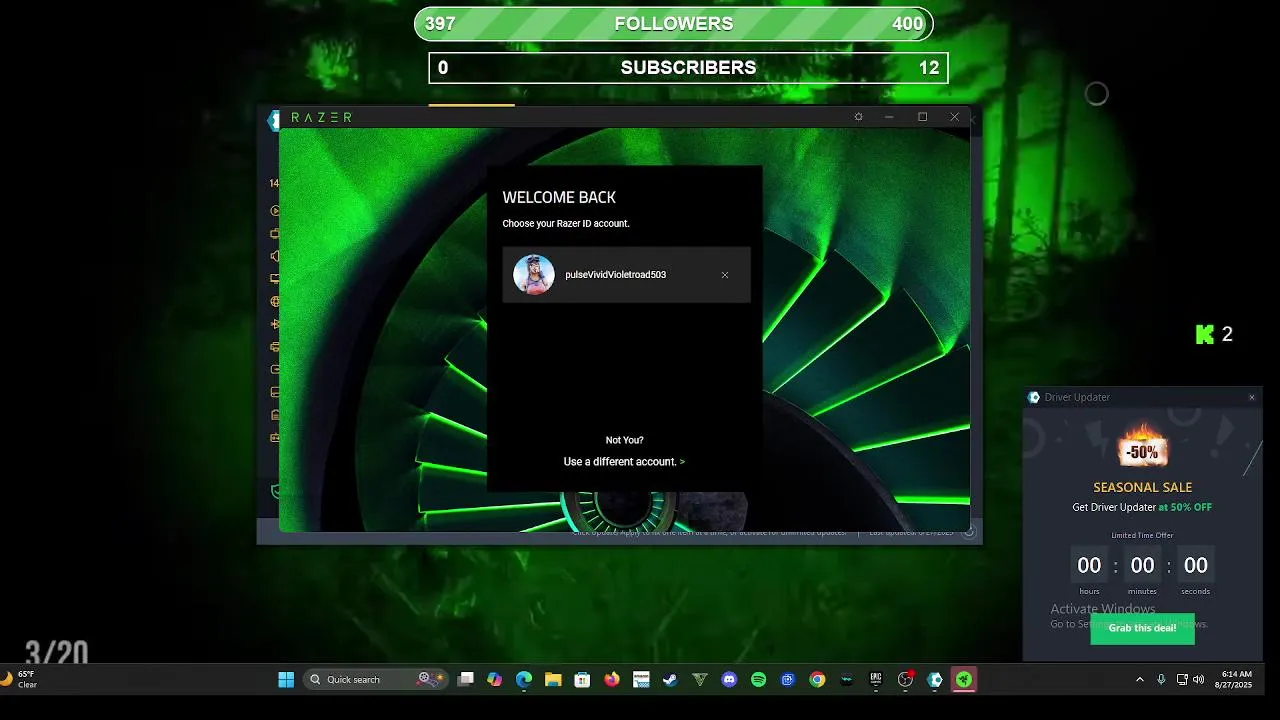Open the volume control tray icon
1280x720 pixels.
(1199, 680)
